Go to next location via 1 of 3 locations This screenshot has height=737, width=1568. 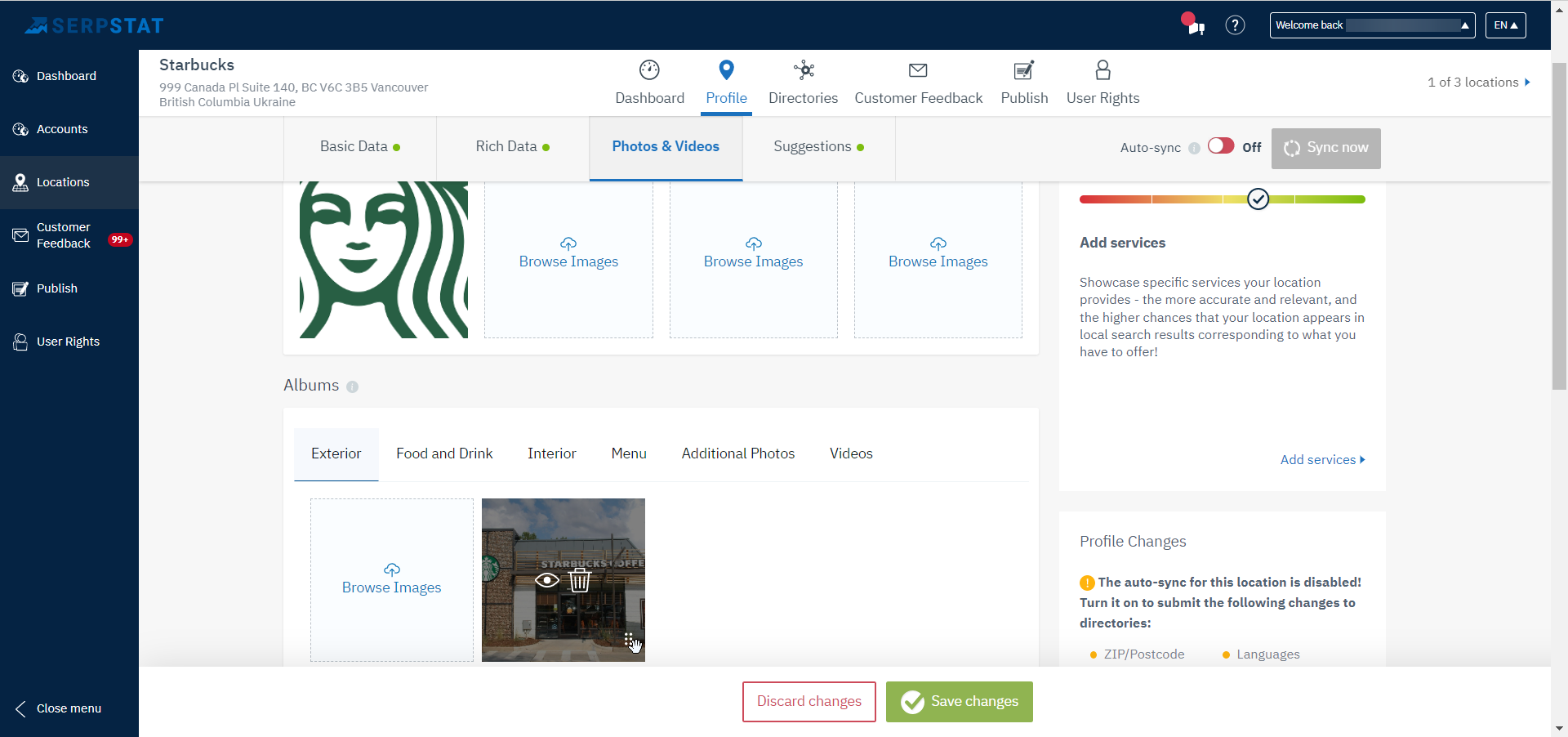point(1478,83)
